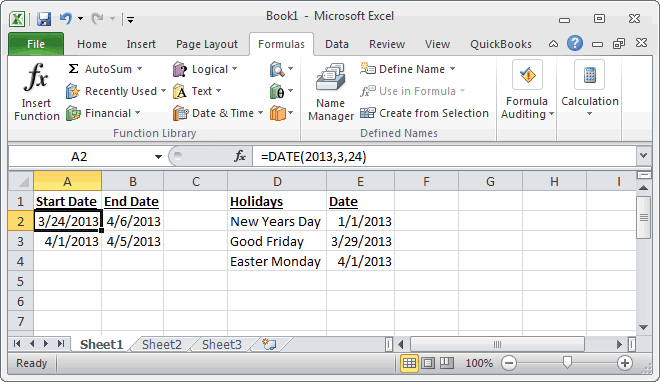Switch to the Page Layout tab
The image size is (660, 382).
[x=207, y=44]
